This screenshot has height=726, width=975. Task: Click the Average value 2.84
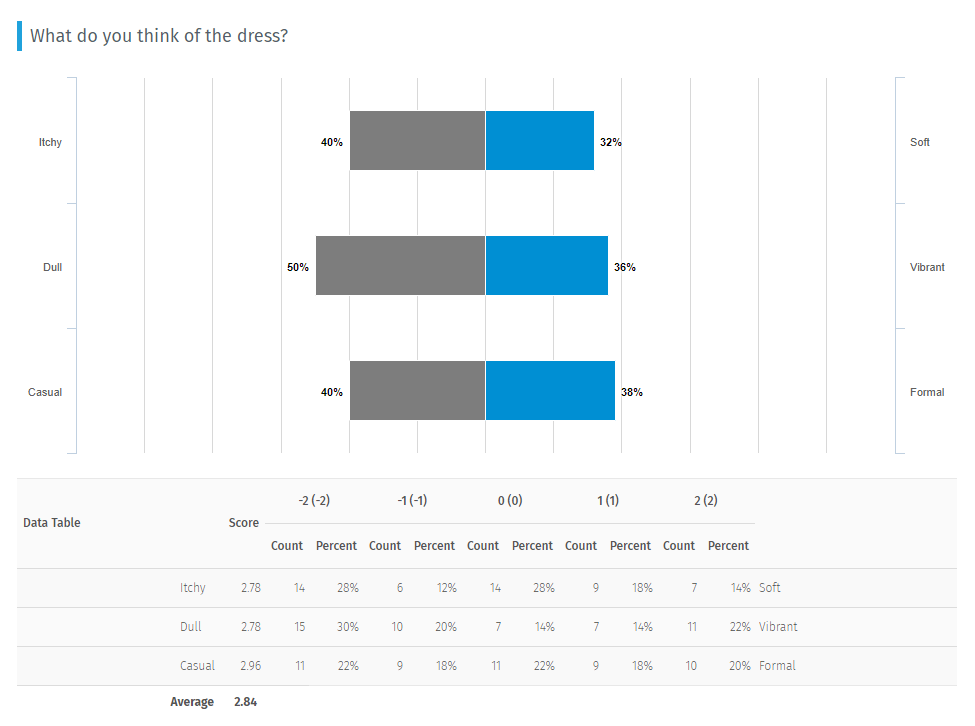[x=245, y=702]
